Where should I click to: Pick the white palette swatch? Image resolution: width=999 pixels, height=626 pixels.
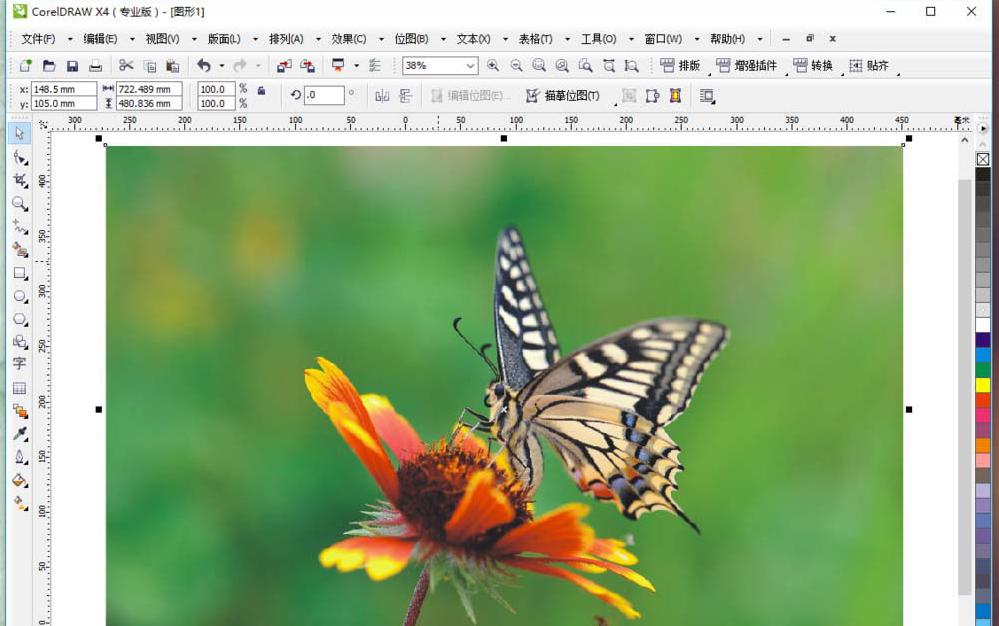(983, 325)
